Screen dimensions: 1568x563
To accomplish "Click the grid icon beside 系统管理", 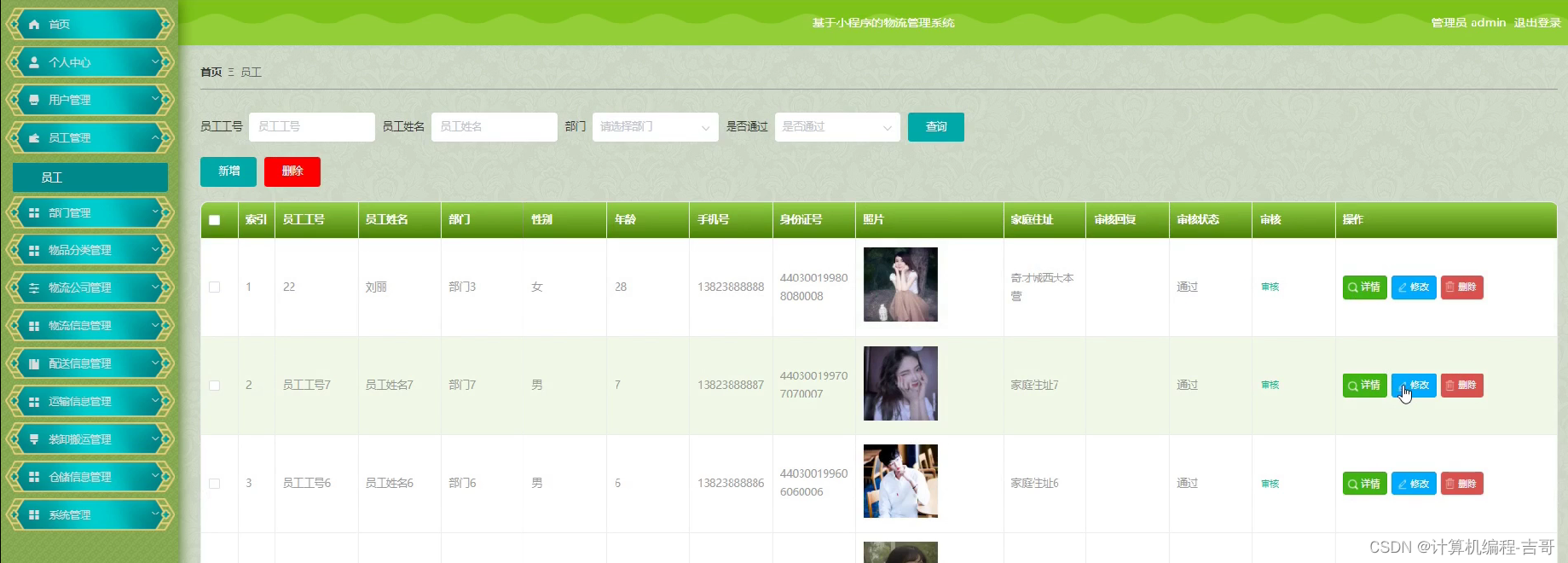I will (x=34, y=514).
